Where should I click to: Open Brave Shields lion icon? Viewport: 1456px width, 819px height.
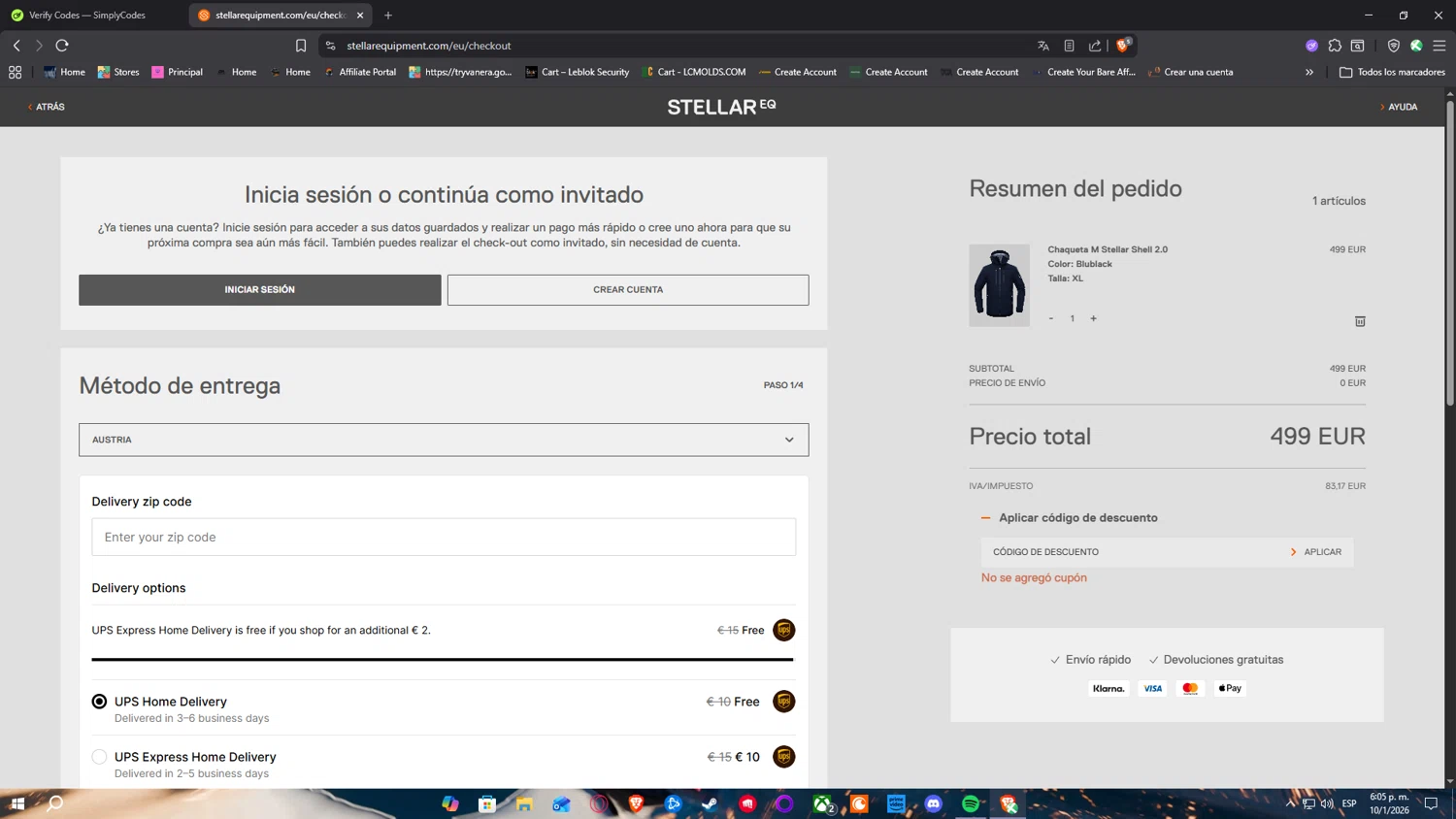(x=1123, y=45)
